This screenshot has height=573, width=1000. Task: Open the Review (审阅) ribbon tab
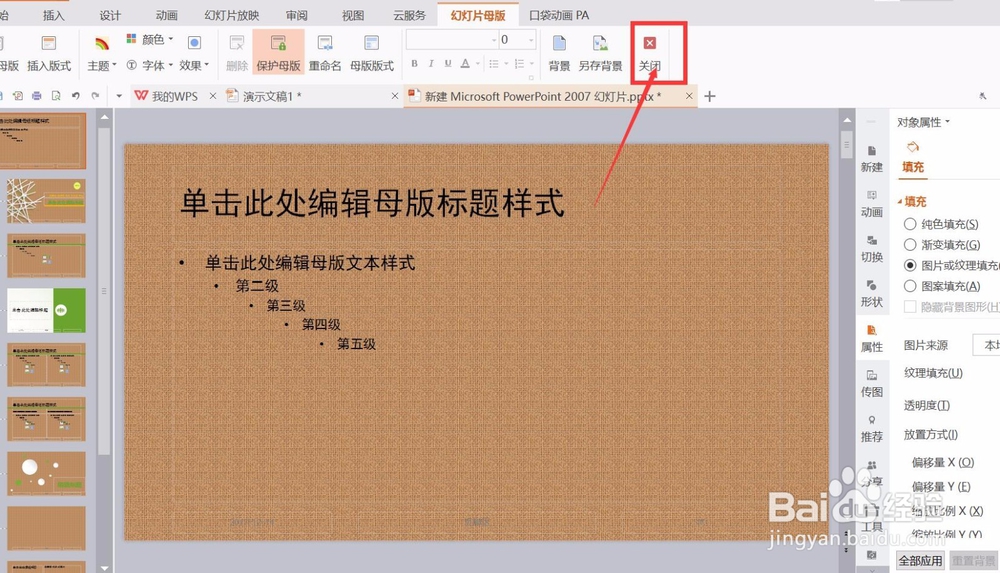coord(297,15)
